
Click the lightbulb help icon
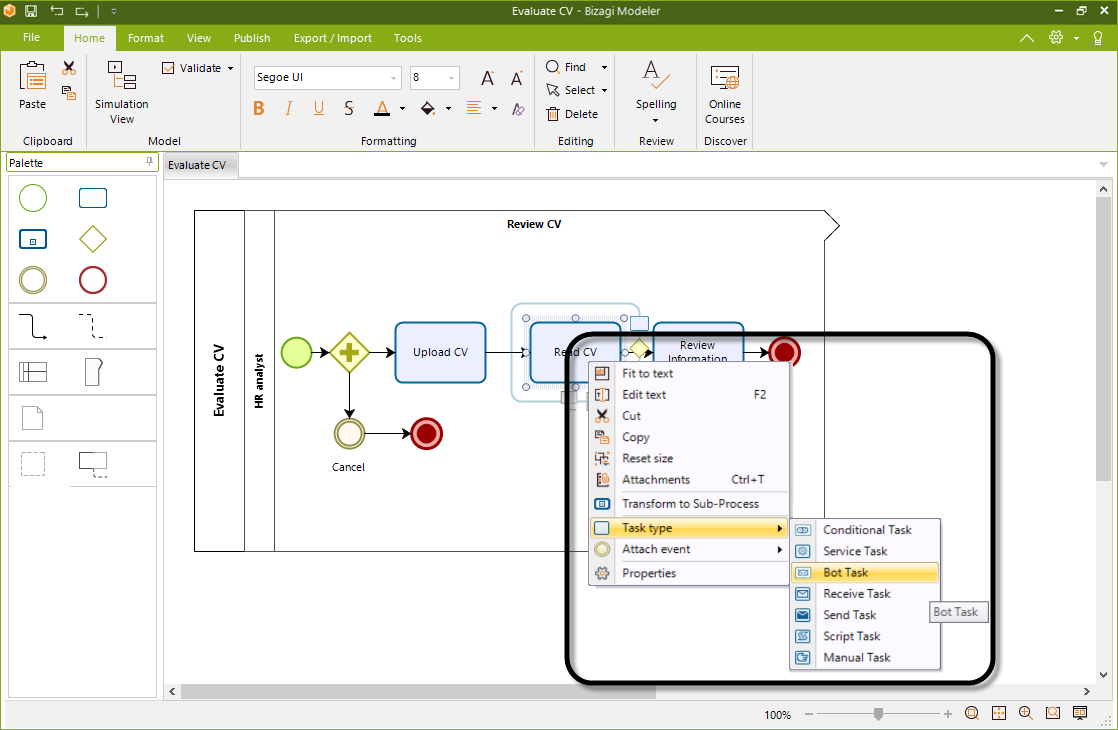pos(1098,38)
